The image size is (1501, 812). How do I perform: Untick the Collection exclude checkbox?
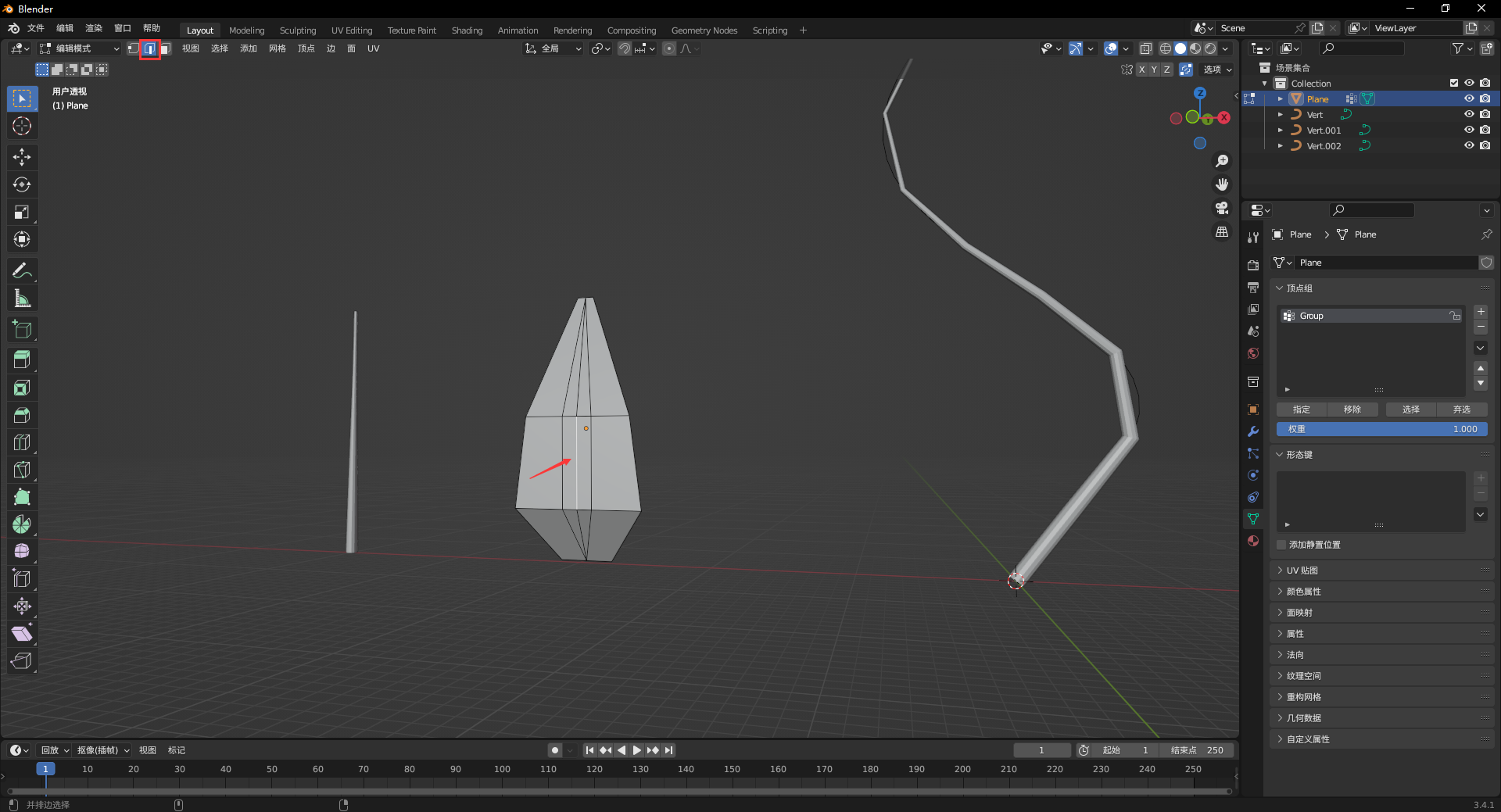click(1454, 84)
